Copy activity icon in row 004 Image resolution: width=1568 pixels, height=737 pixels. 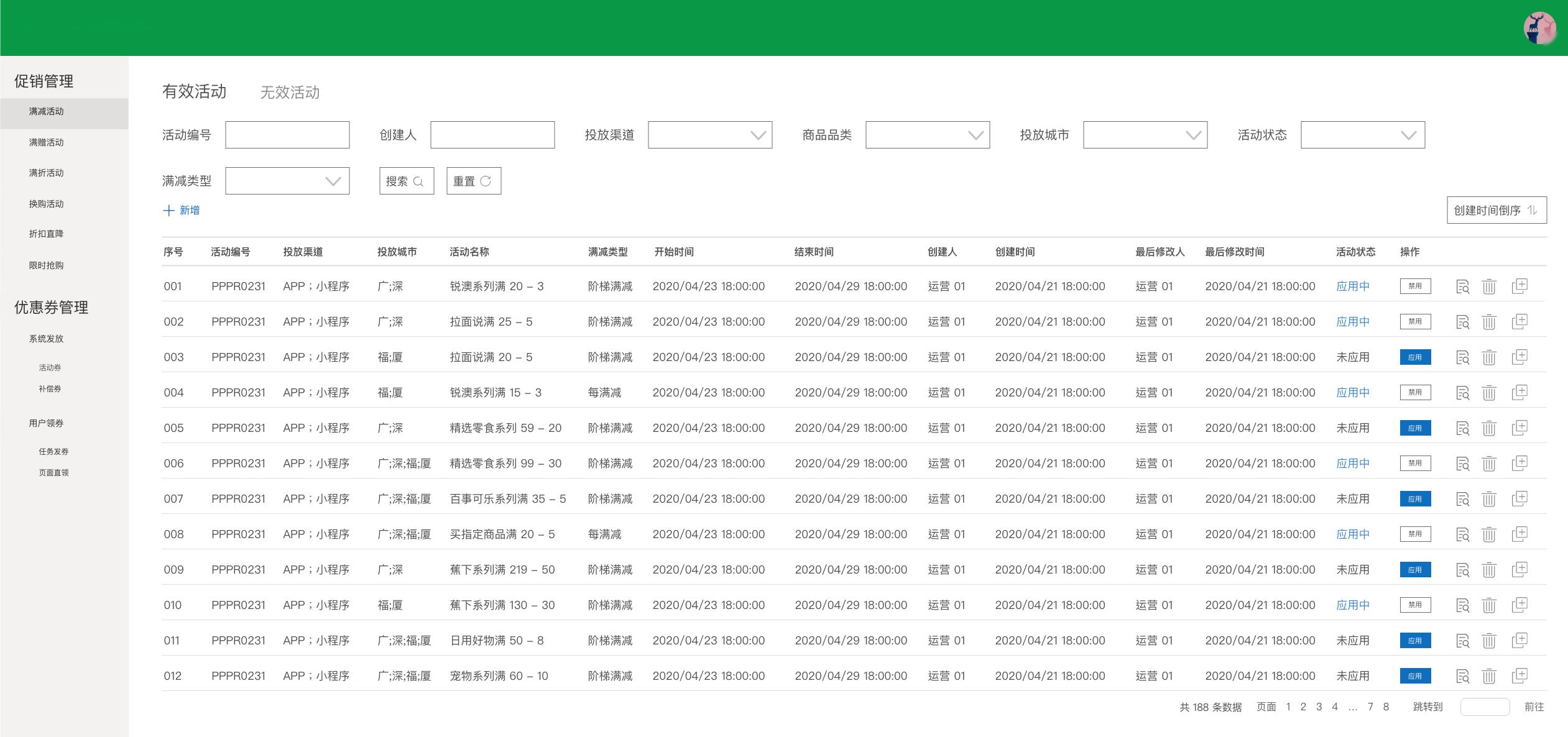pos(1520,392)
